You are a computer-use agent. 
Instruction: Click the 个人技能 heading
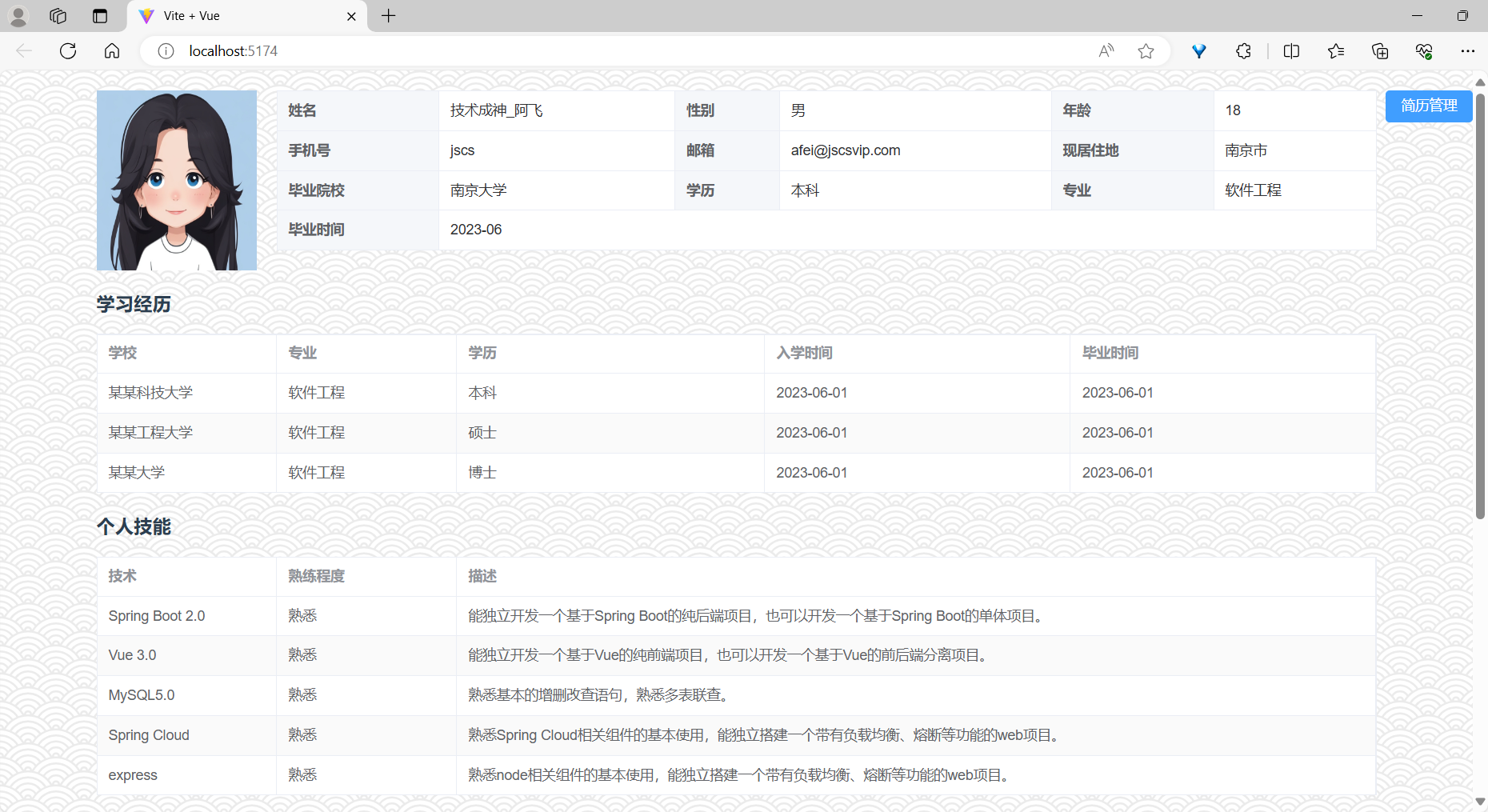134,526
